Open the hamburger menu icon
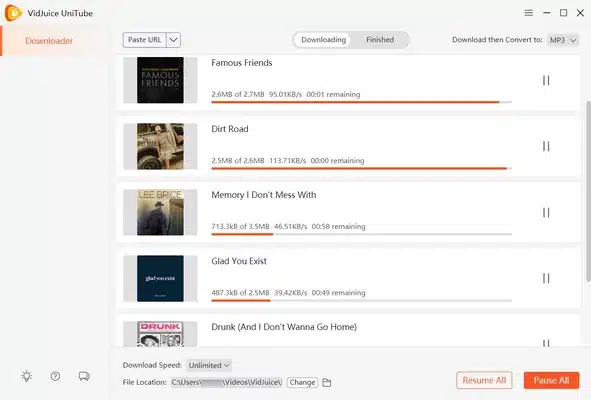 (528, 13)
